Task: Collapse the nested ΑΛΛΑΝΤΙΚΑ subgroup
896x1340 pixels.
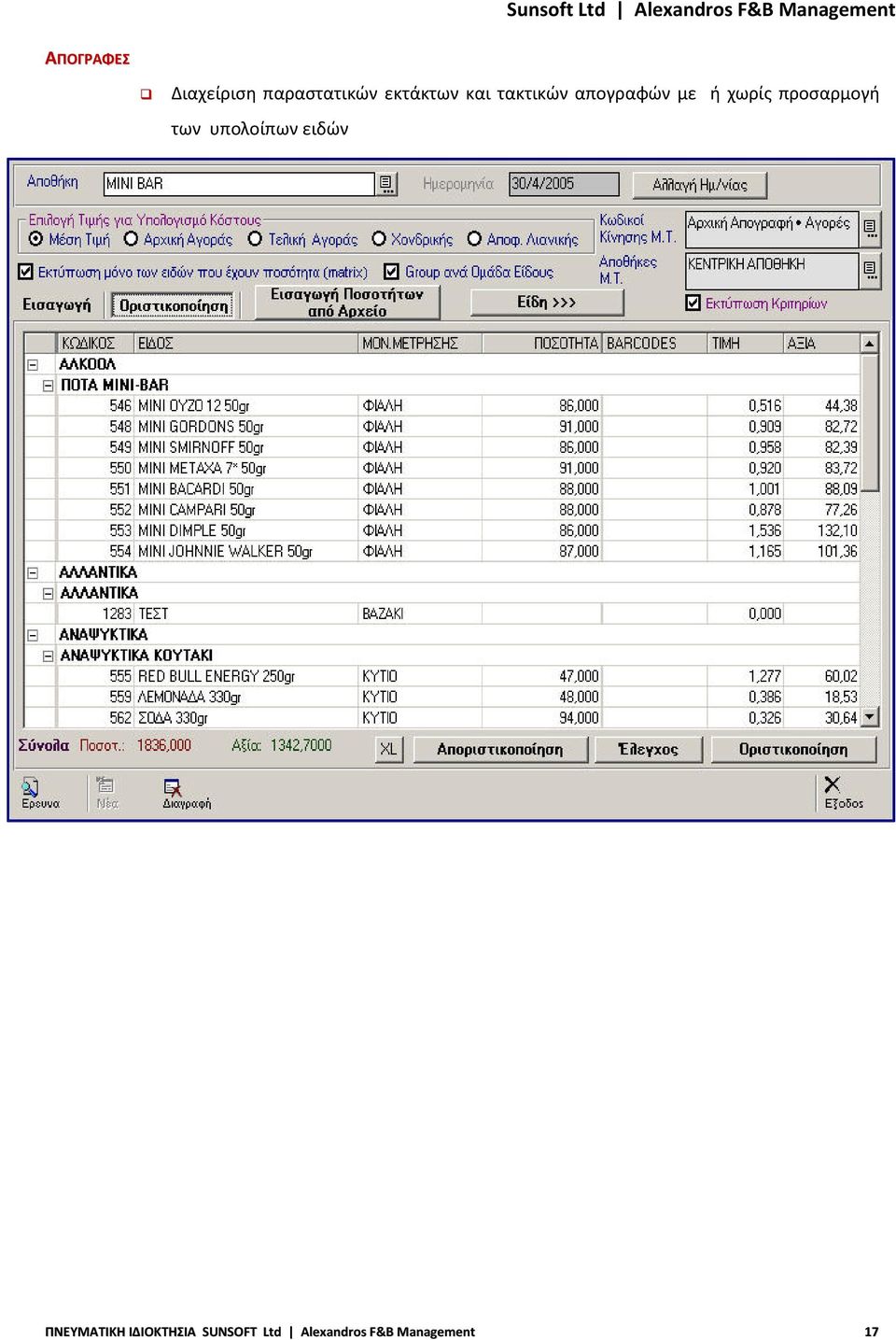Action: 48,594
